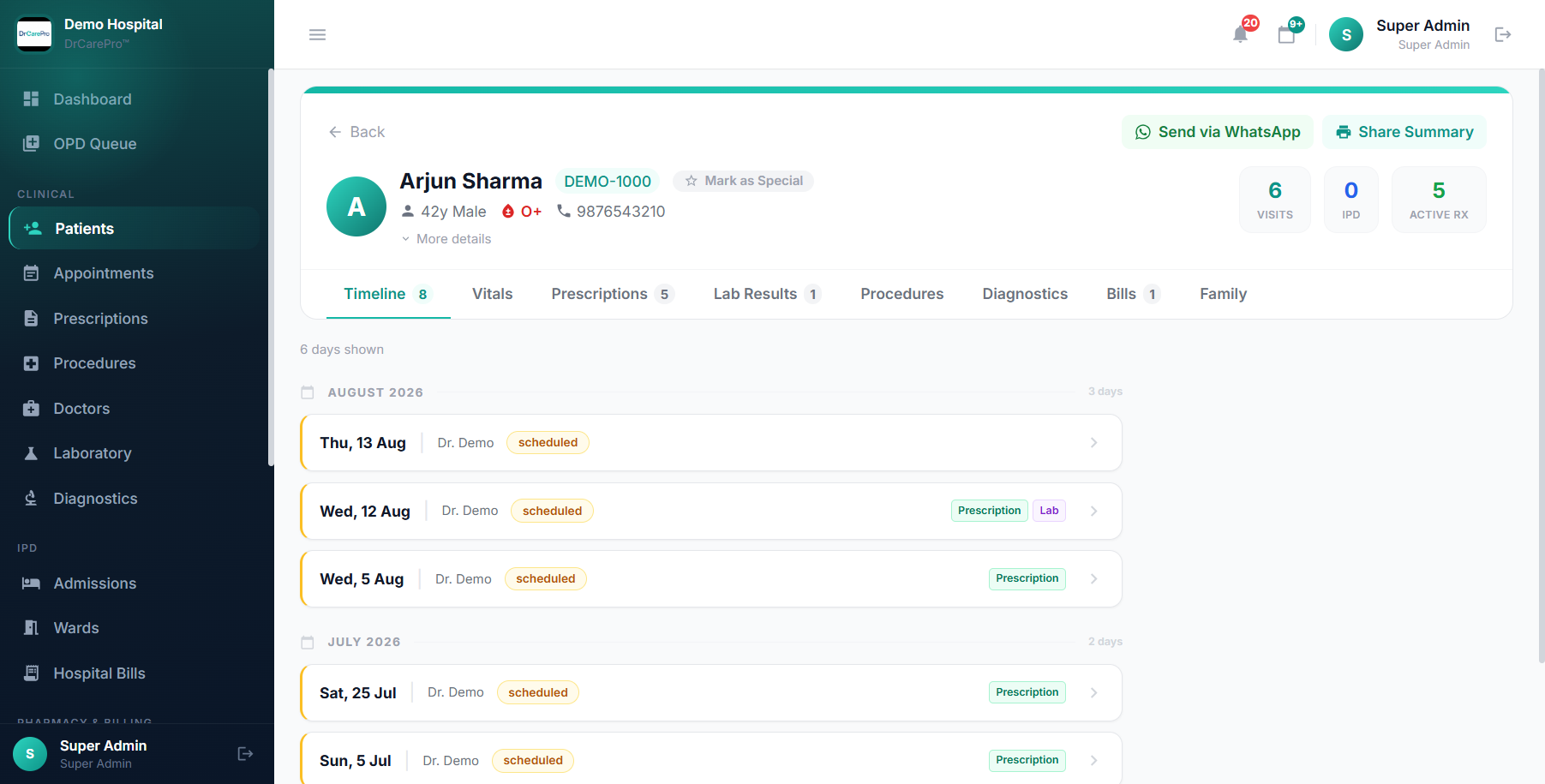Image resolution: width=1545 pixels, height=784 pixels.
Task: Expand the Sun, 5 Jul visit chevron
Action: coord(1093,760)
